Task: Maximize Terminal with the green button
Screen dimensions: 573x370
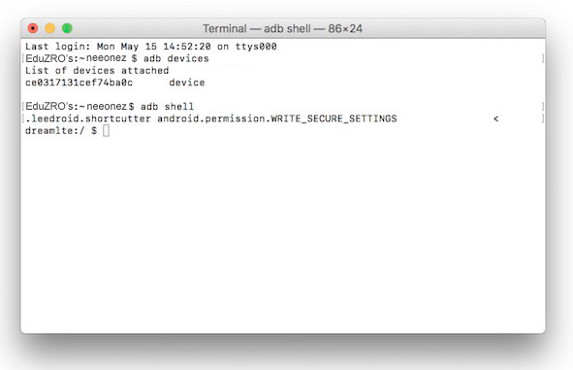Action: pyautogui.click(x=67, y=28)
